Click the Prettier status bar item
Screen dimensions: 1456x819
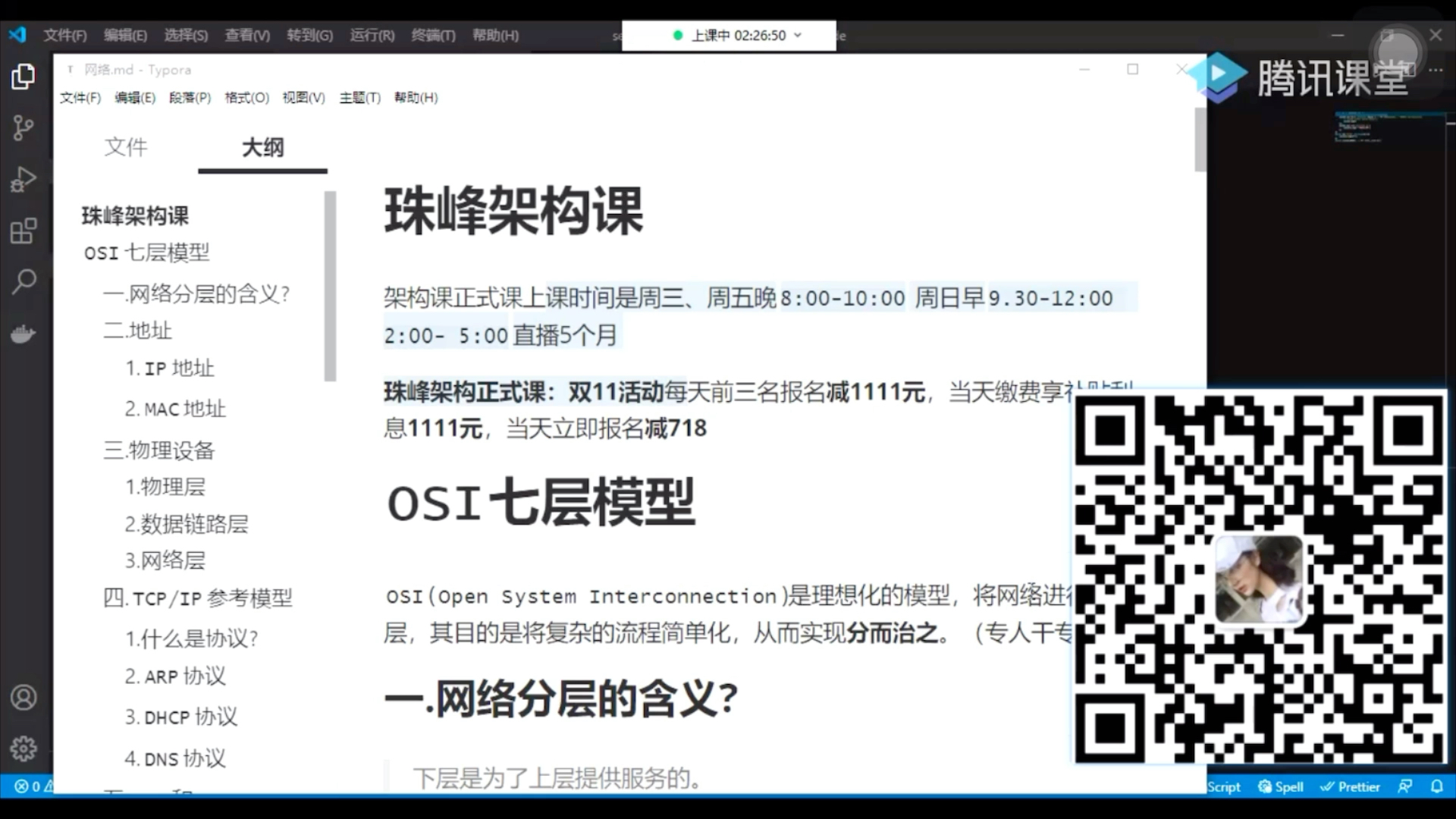point(1351,786)
